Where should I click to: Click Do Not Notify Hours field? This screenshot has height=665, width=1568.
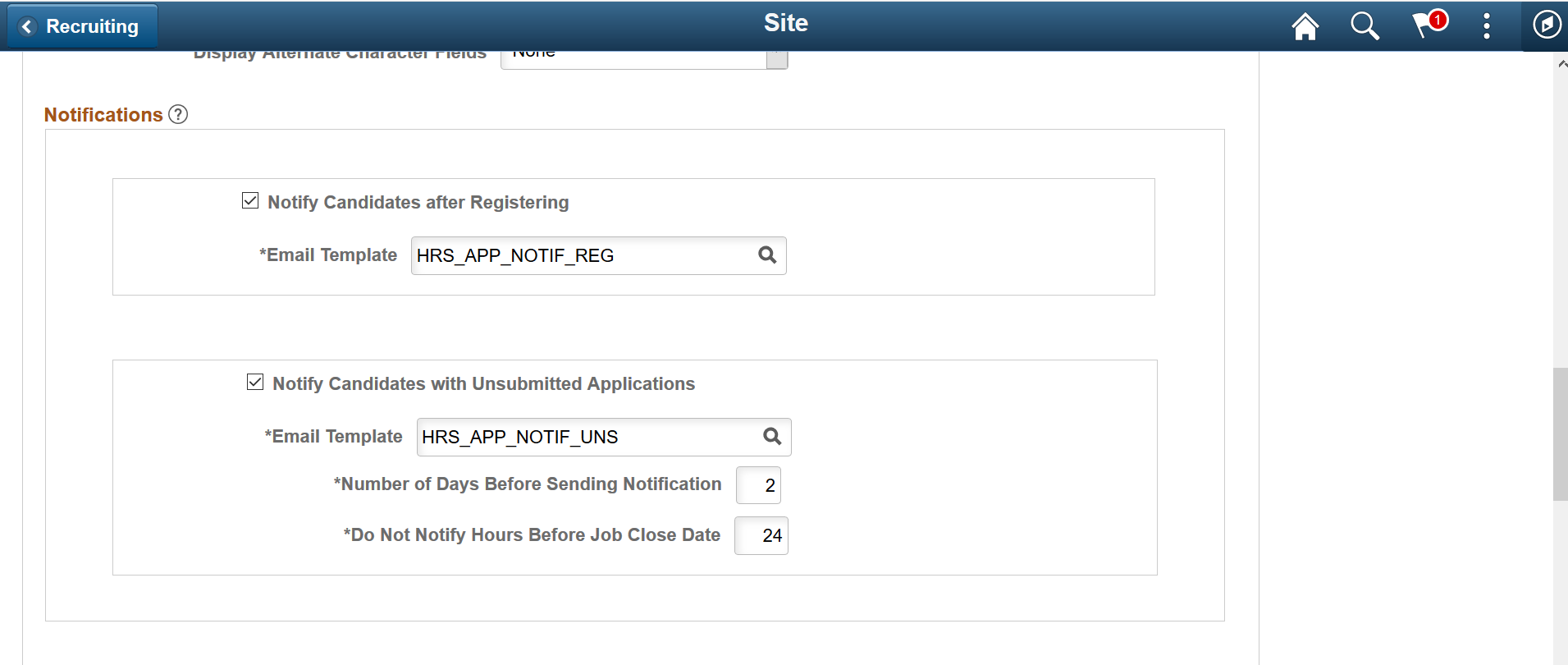point(761,535)
